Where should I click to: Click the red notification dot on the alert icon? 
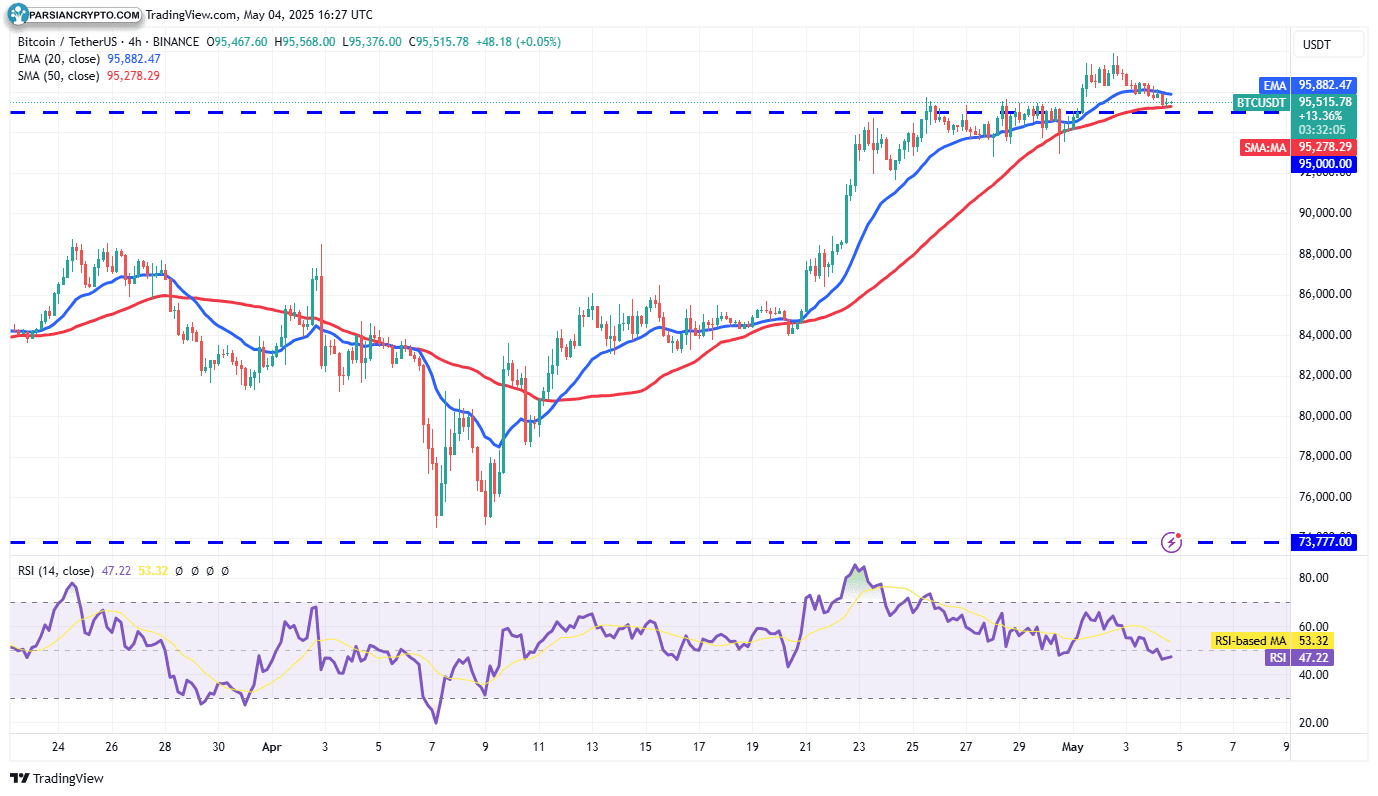tap(1177, 535)
